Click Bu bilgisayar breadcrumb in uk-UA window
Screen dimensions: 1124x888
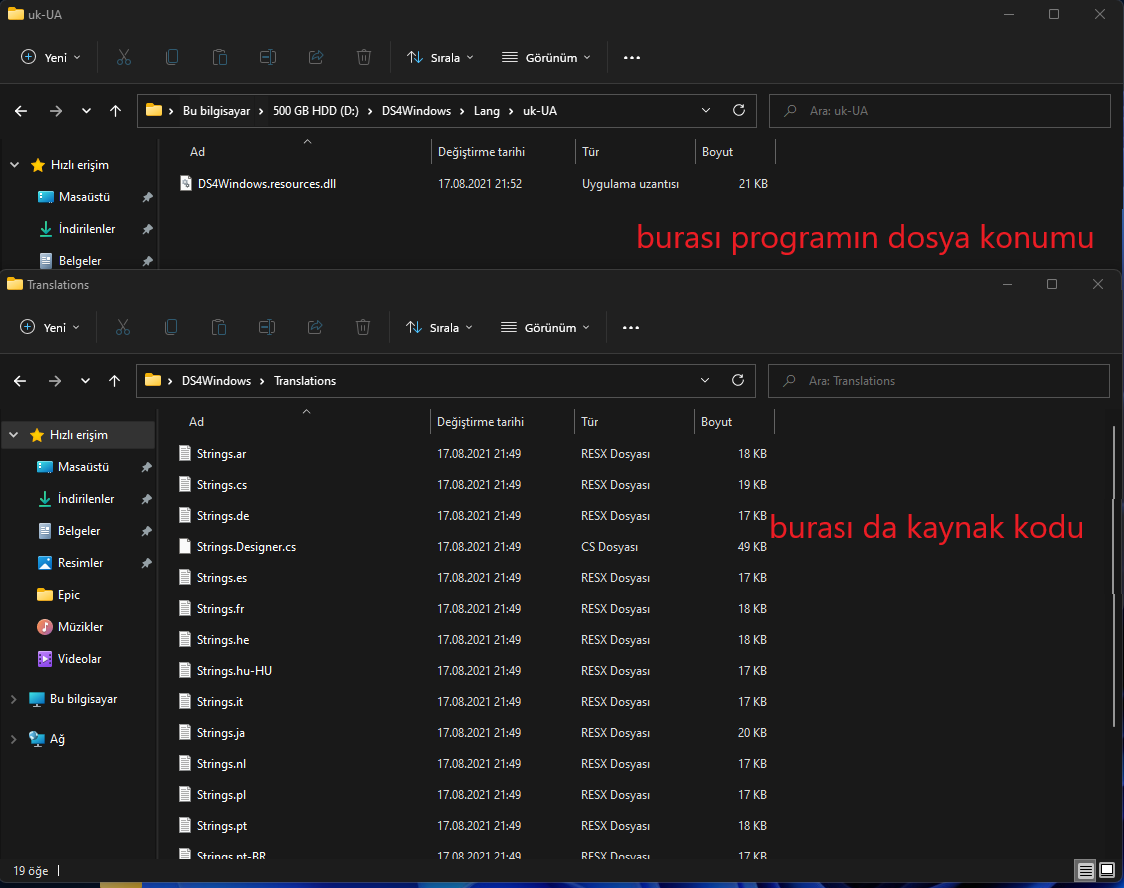pos(216,111)
